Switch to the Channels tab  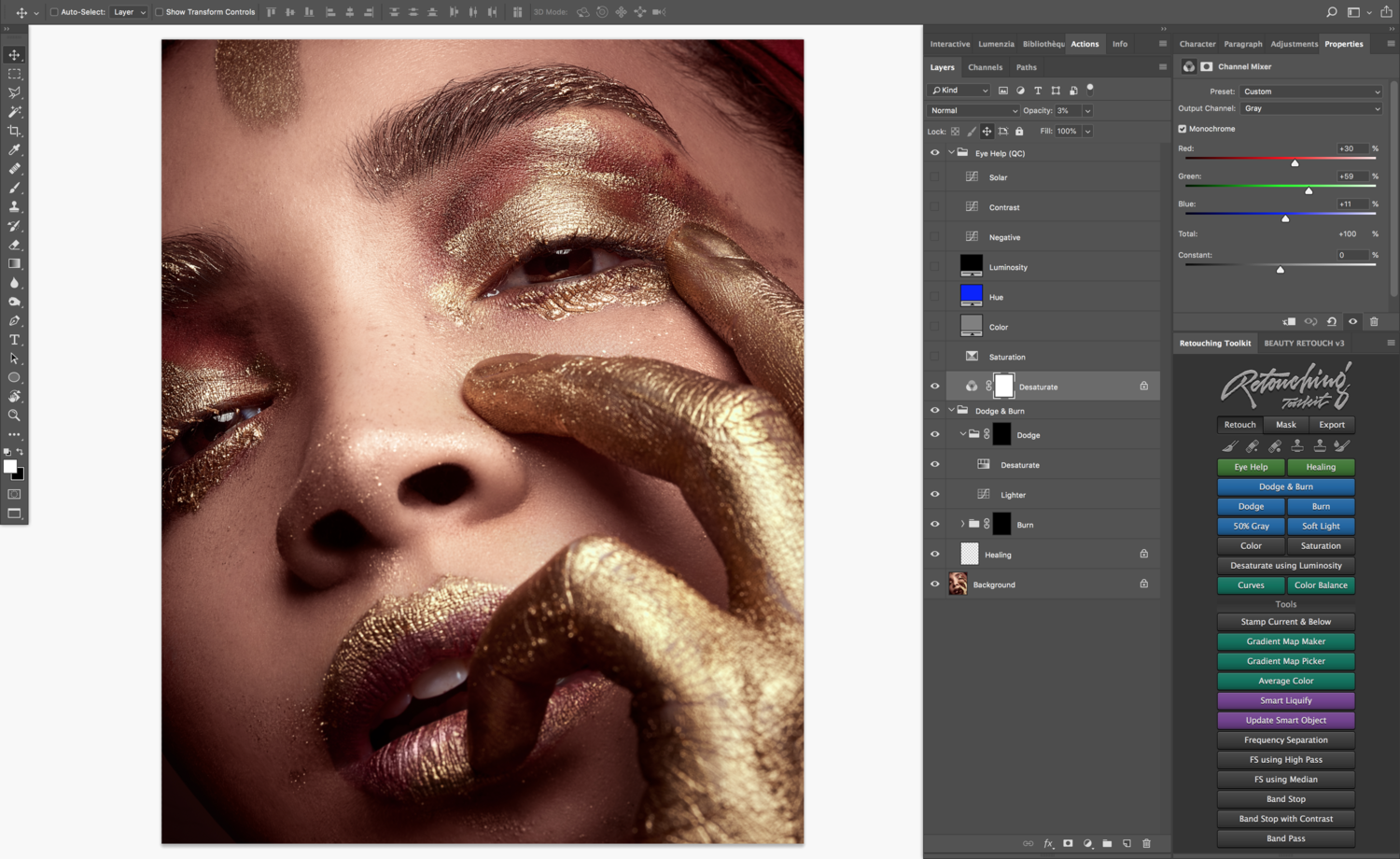985,66
